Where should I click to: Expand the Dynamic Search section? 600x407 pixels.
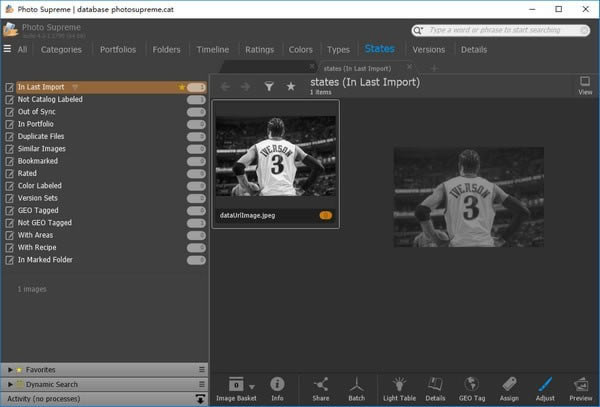[10, 384]
